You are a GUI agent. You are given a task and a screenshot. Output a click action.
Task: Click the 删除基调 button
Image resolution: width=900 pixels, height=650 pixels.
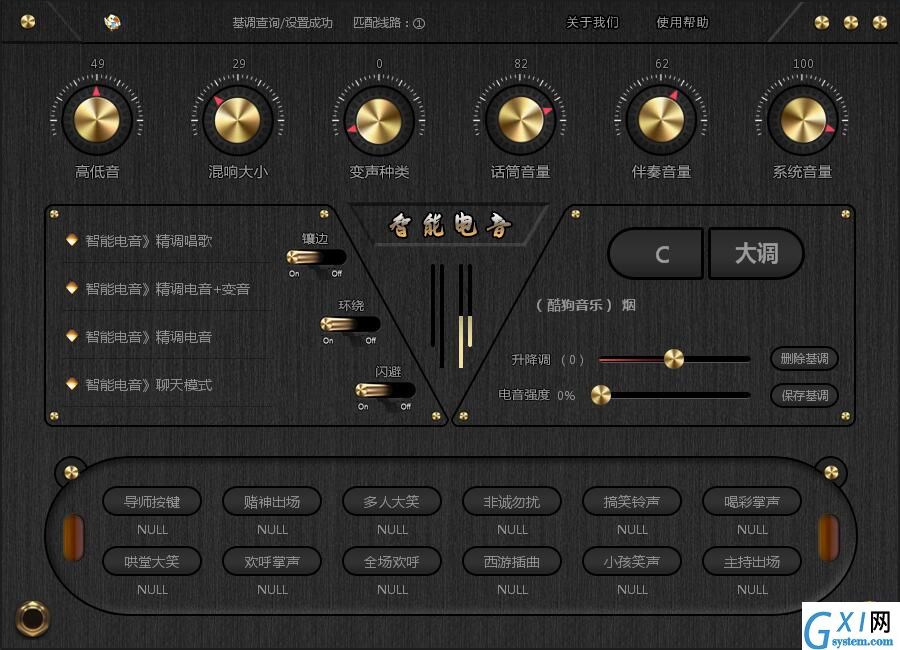(x=804, y=359)
